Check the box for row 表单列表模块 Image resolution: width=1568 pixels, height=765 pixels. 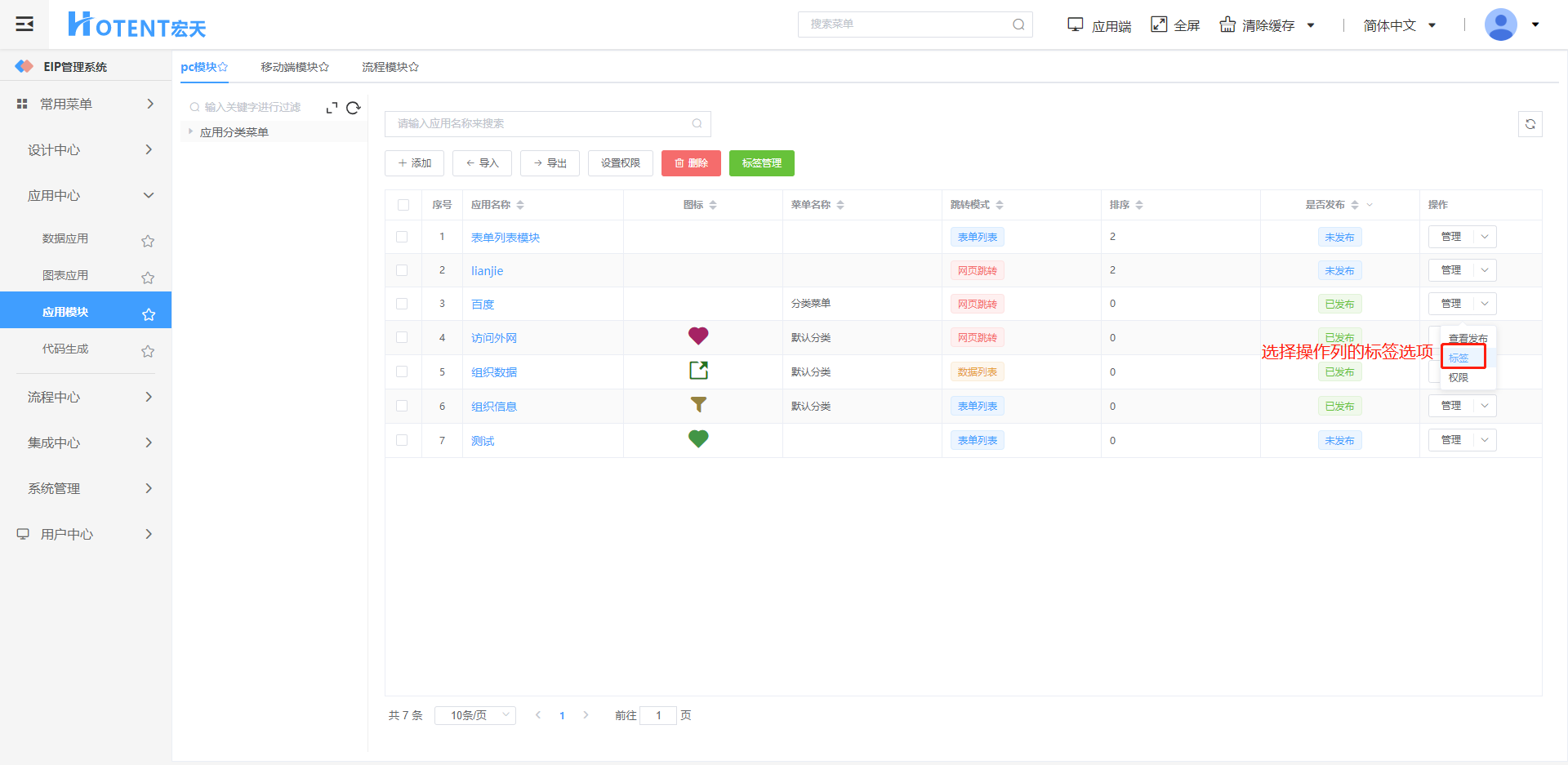point(402,237)
